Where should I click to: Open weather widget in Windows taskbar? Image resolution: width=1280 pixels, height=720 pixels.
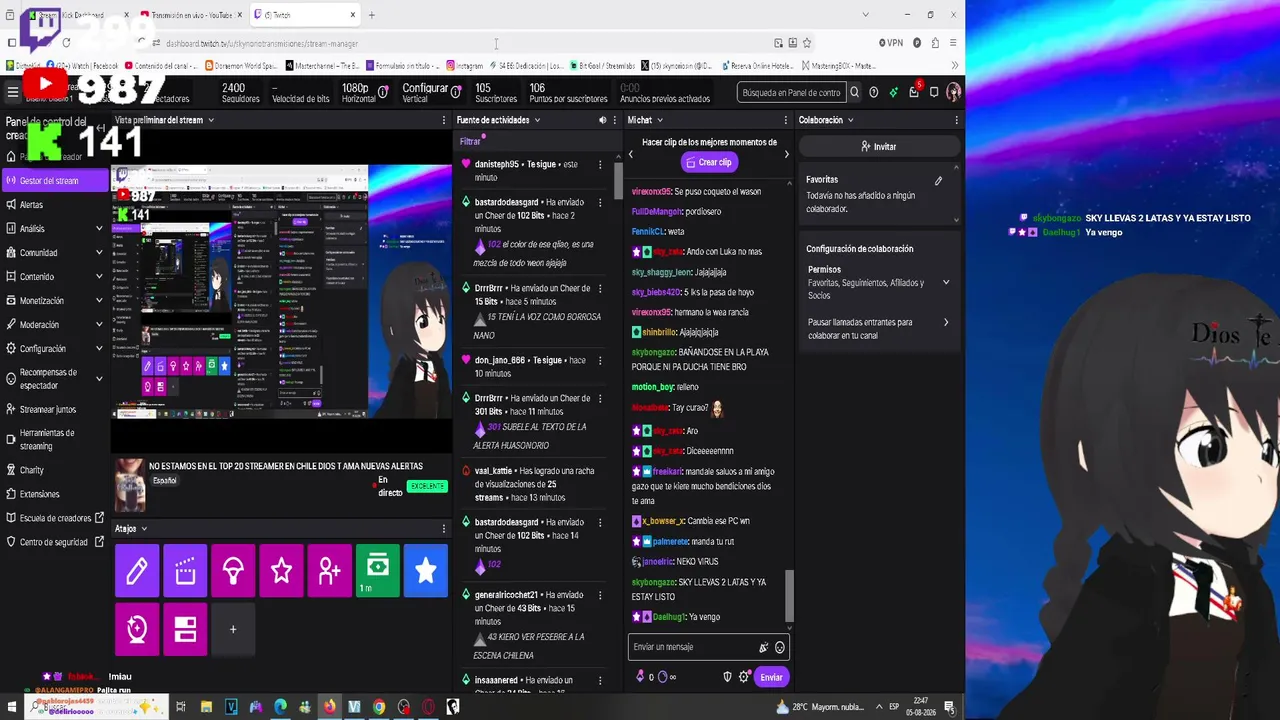coord(820,707)
